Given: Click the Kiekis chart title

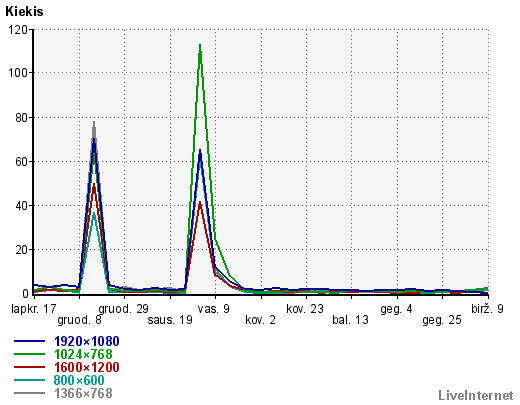Looking at the screenshot, I should (x=24, y=12).
